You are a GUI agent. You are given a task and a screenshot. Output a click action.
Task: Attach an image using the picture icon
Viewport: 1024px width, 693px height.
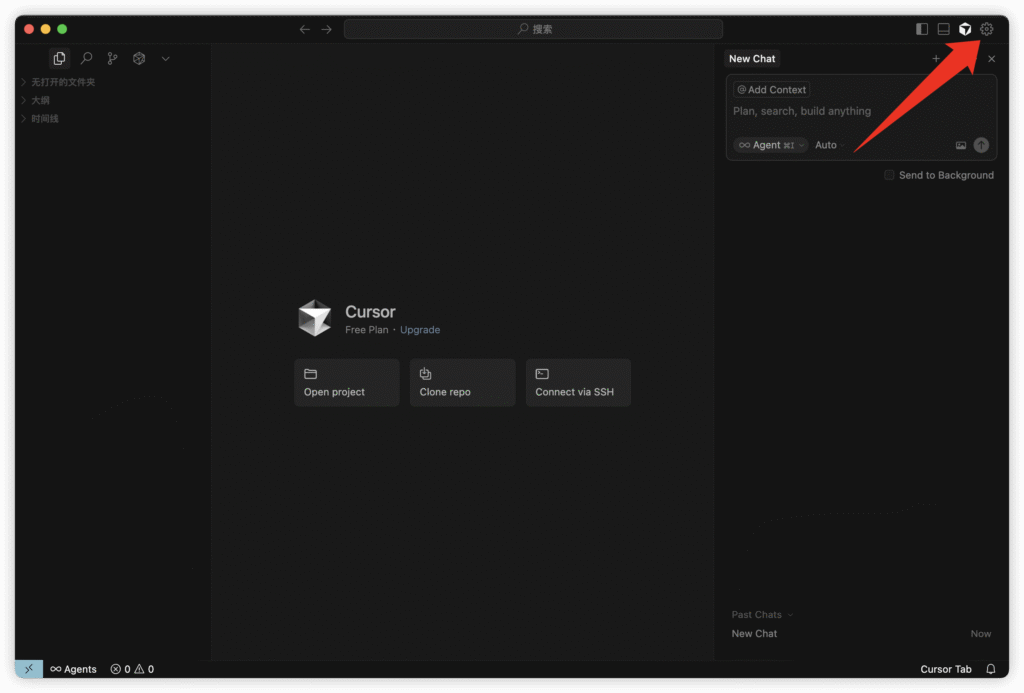[961, 145]
